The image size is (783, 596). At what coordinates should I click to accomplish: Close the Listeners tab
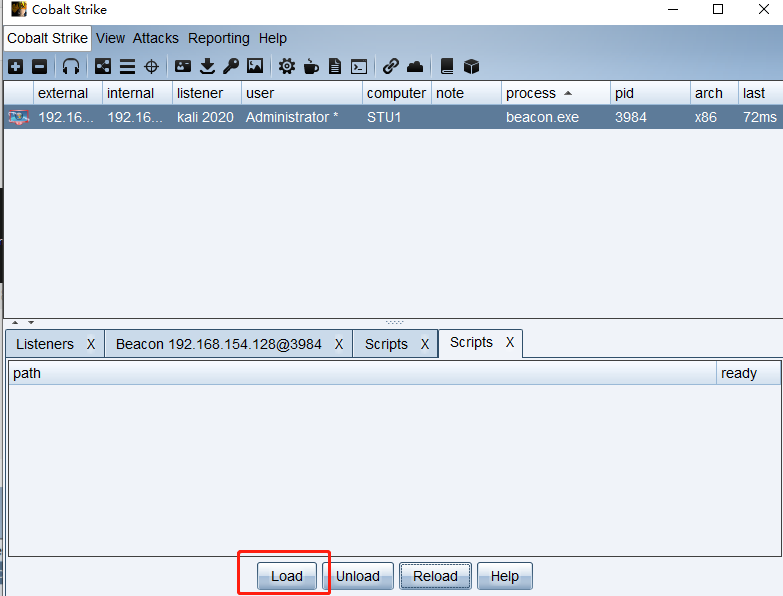tap(91, 344)
